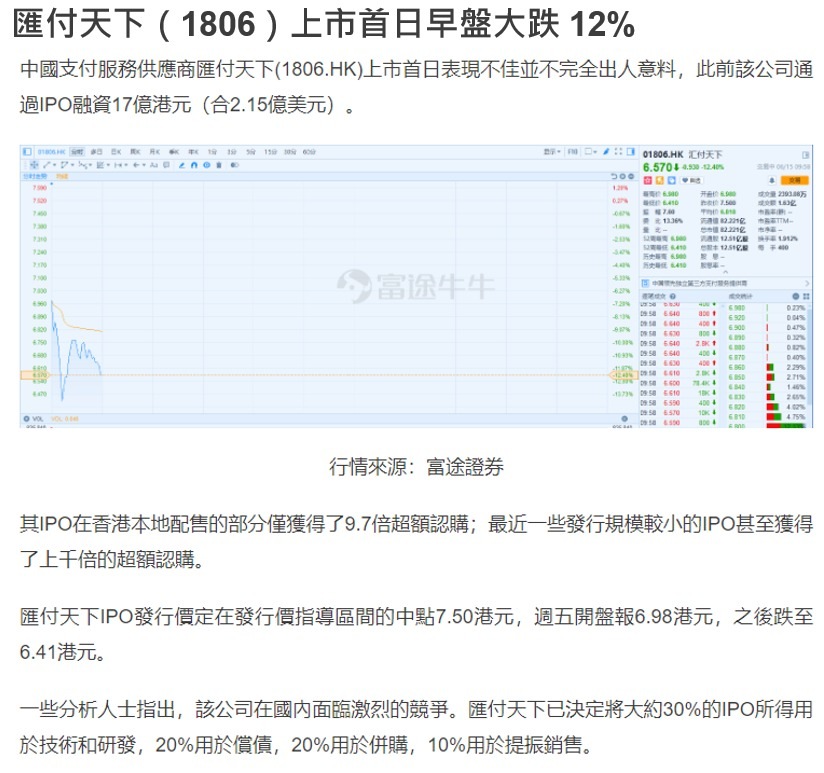Switch to the 周K chart tab
The image size is (824, 773).
[x=136, y=152]
